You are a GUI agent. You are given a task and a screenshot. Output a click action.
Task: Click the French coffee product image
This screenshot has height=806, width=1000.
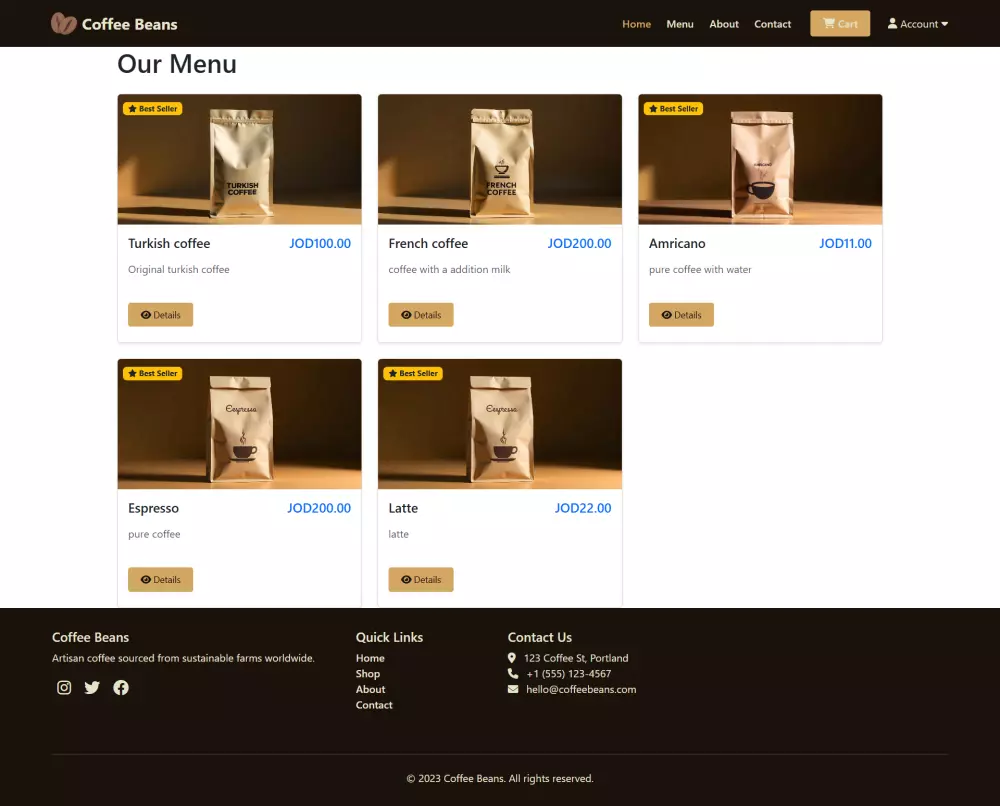pos(500,159)
